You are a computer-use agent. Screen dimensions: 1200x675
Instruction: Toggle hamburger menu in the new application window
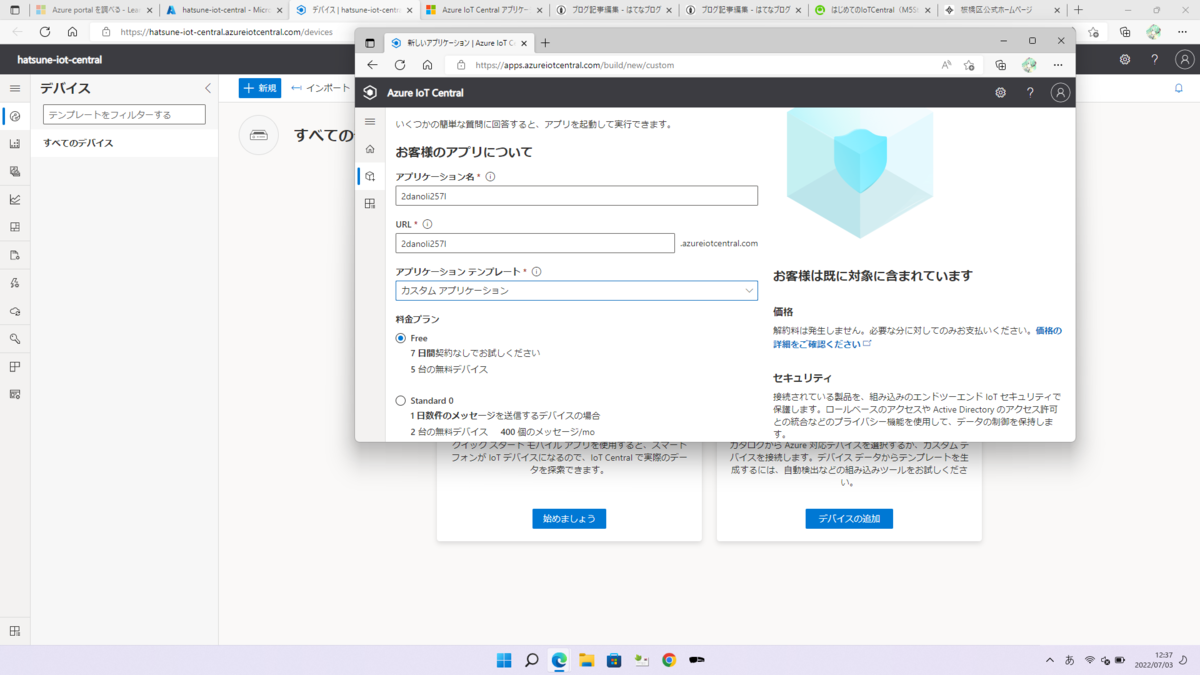point(370,122)
